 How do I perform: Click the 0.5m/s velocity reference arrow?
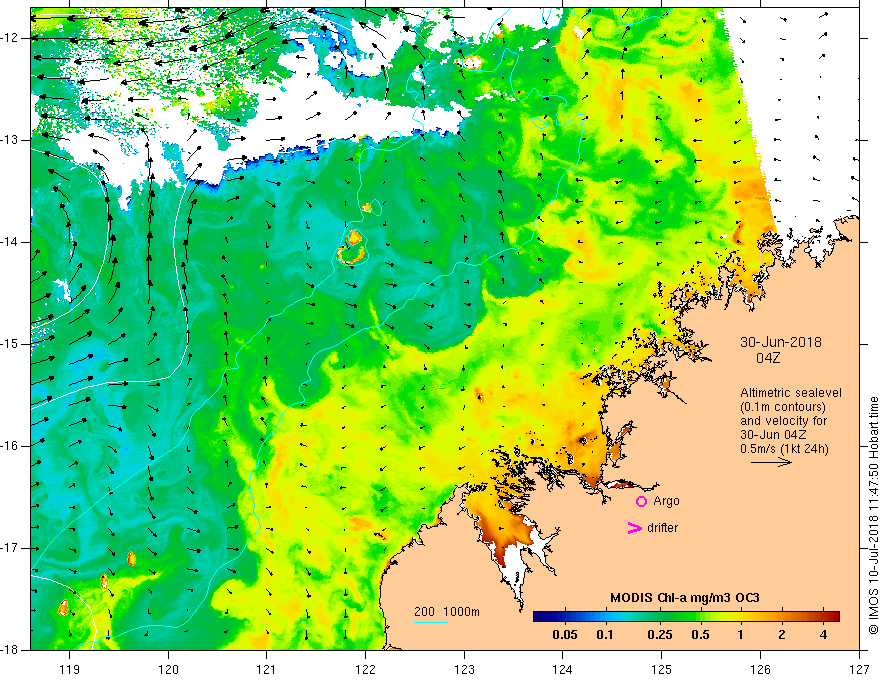click(x=771, y=462)
